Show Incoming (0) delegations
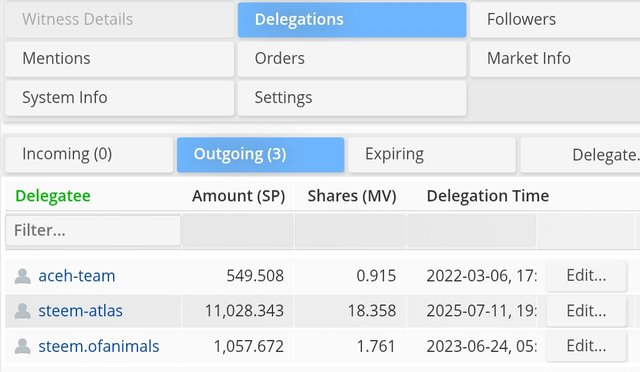Viewport: 640px width, 372px height. 89,154
